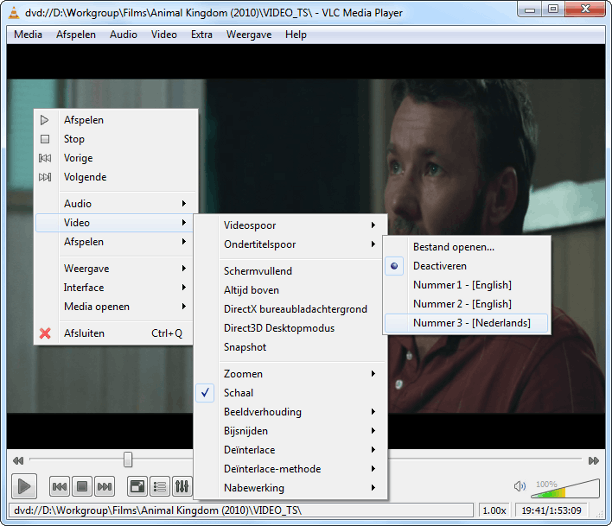The height and width of the screenshot is (526, 612).
Task: Expand Afspelen submenu with arrow in context menu
Action: click(x=114, y=242)
